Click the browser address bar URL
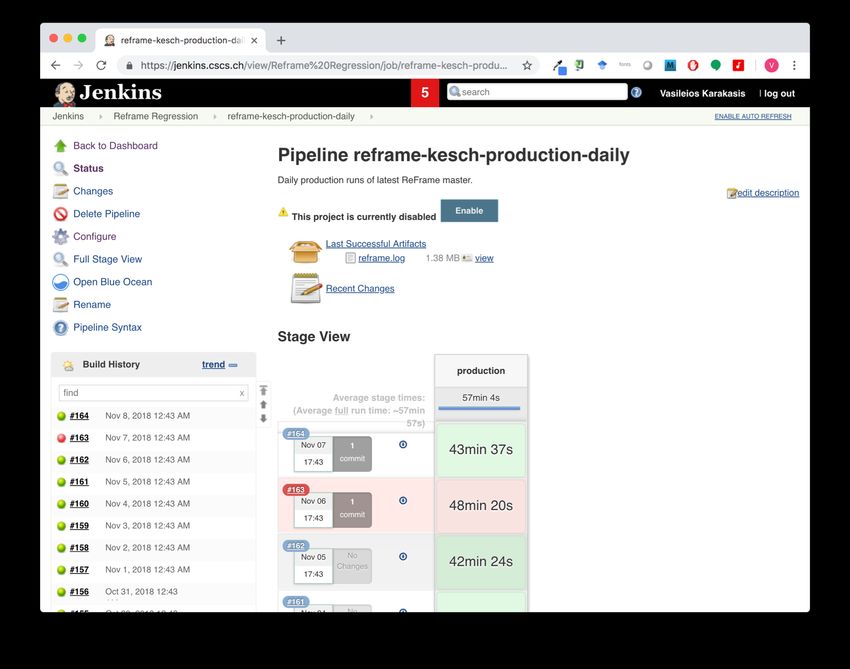 pyautogui.click(x=324, y=66)
